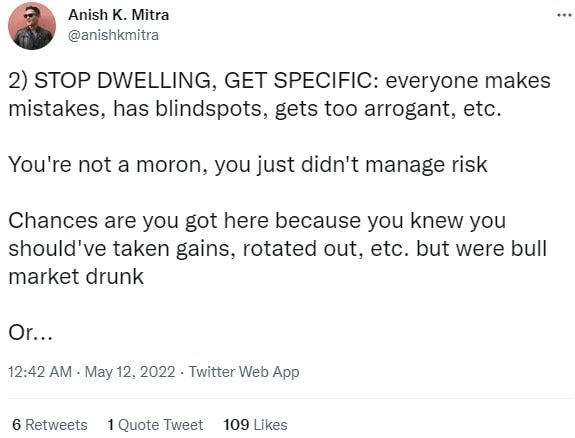Screen dimensions: 575x438
Task: Click the paragraph starting "Chances are you got here"
Action: [x=278, y=248]
